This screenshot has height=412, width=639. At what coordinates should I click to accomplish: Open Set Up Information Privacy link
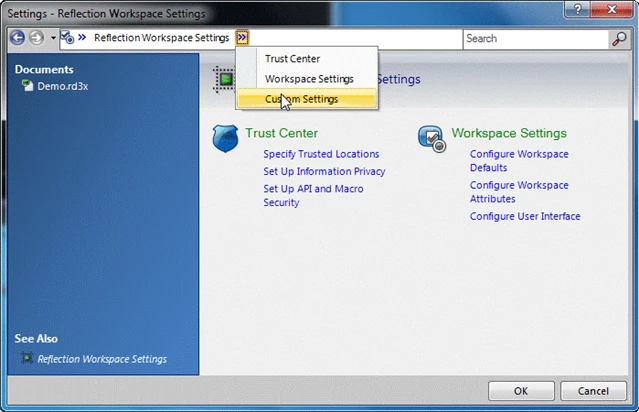pos(324,172)
